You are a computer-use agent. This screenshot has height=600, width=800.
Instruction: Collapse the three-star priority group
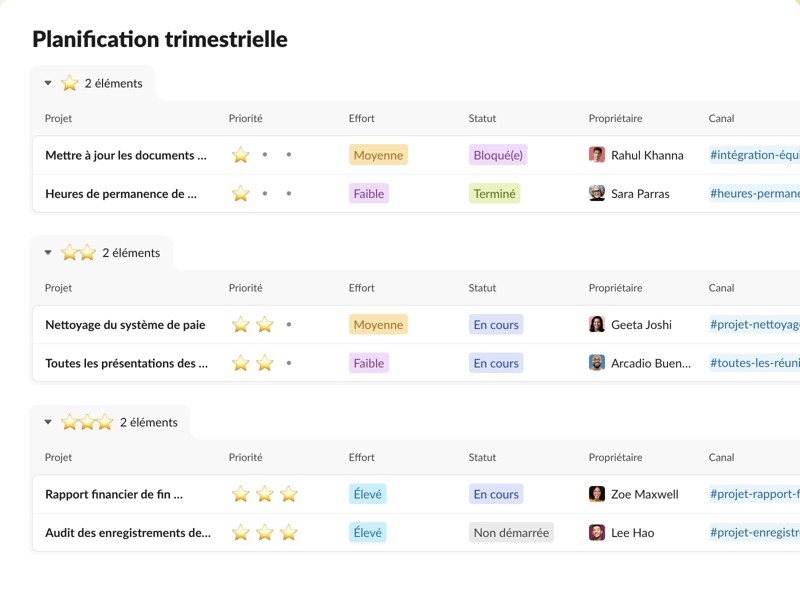click(47, 421)
